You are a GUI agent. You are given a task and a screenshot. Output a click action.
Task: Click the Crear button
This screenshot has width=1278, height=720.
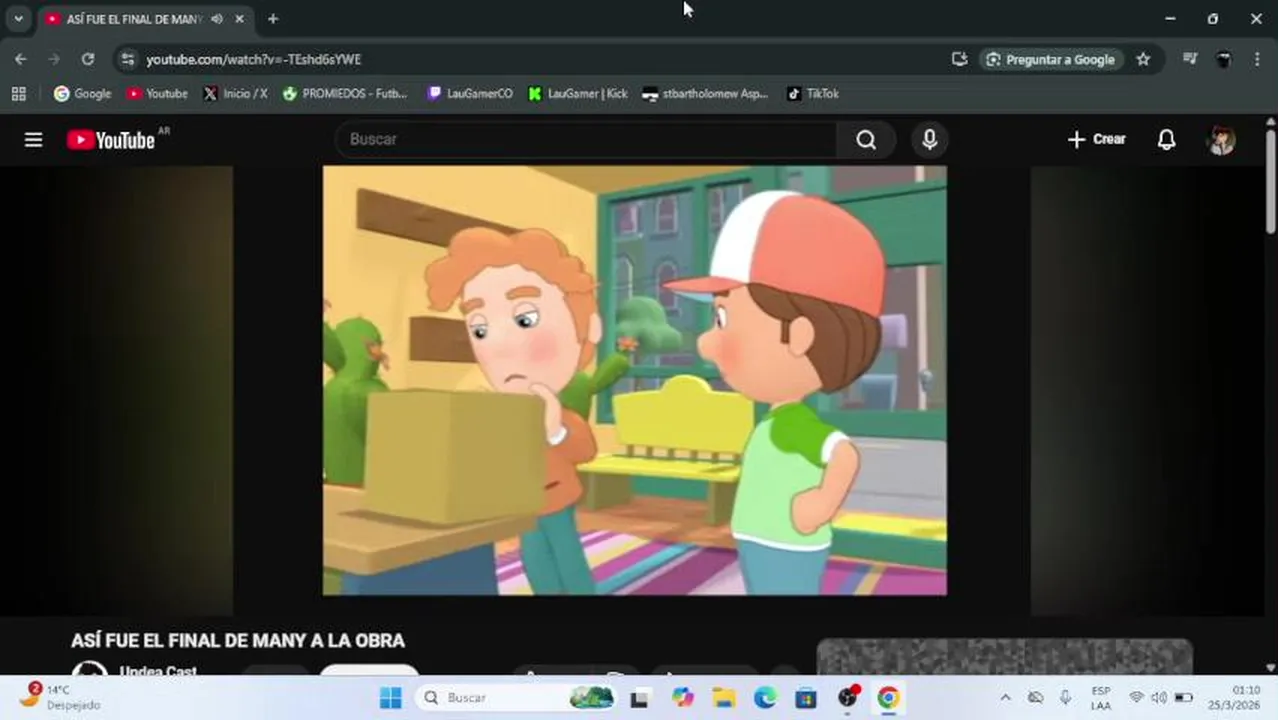click(x=1096, y=140)
